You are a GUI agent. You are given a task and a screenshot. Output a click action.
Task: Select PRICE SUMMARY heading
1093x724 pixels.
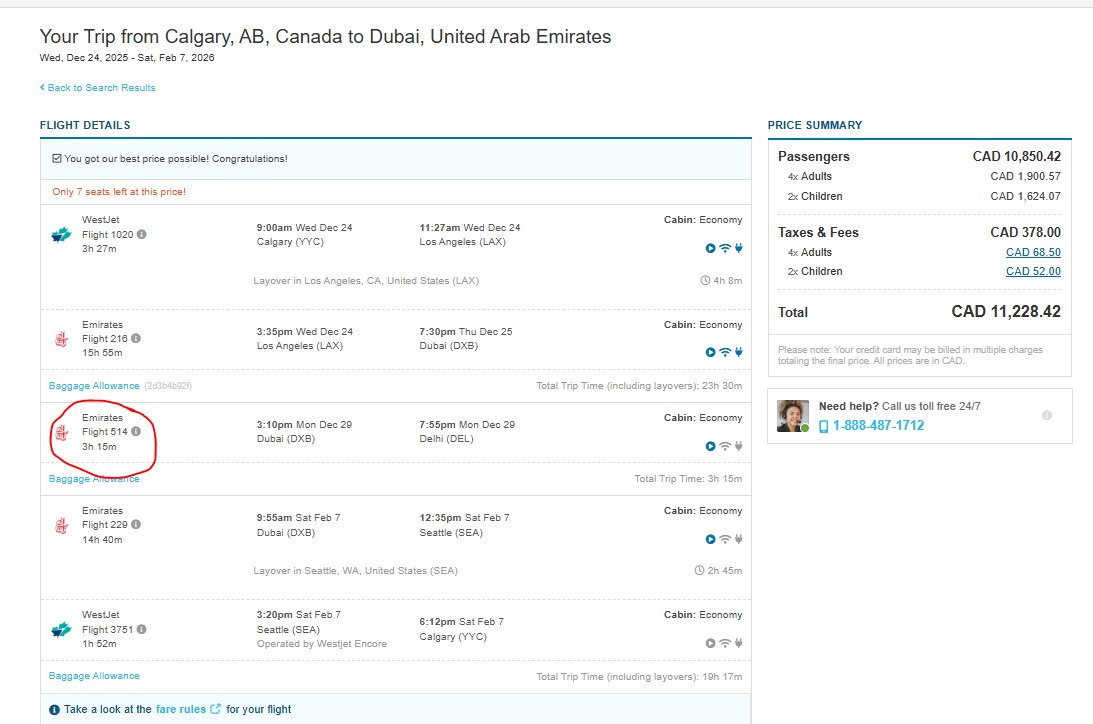coord(815,125)
